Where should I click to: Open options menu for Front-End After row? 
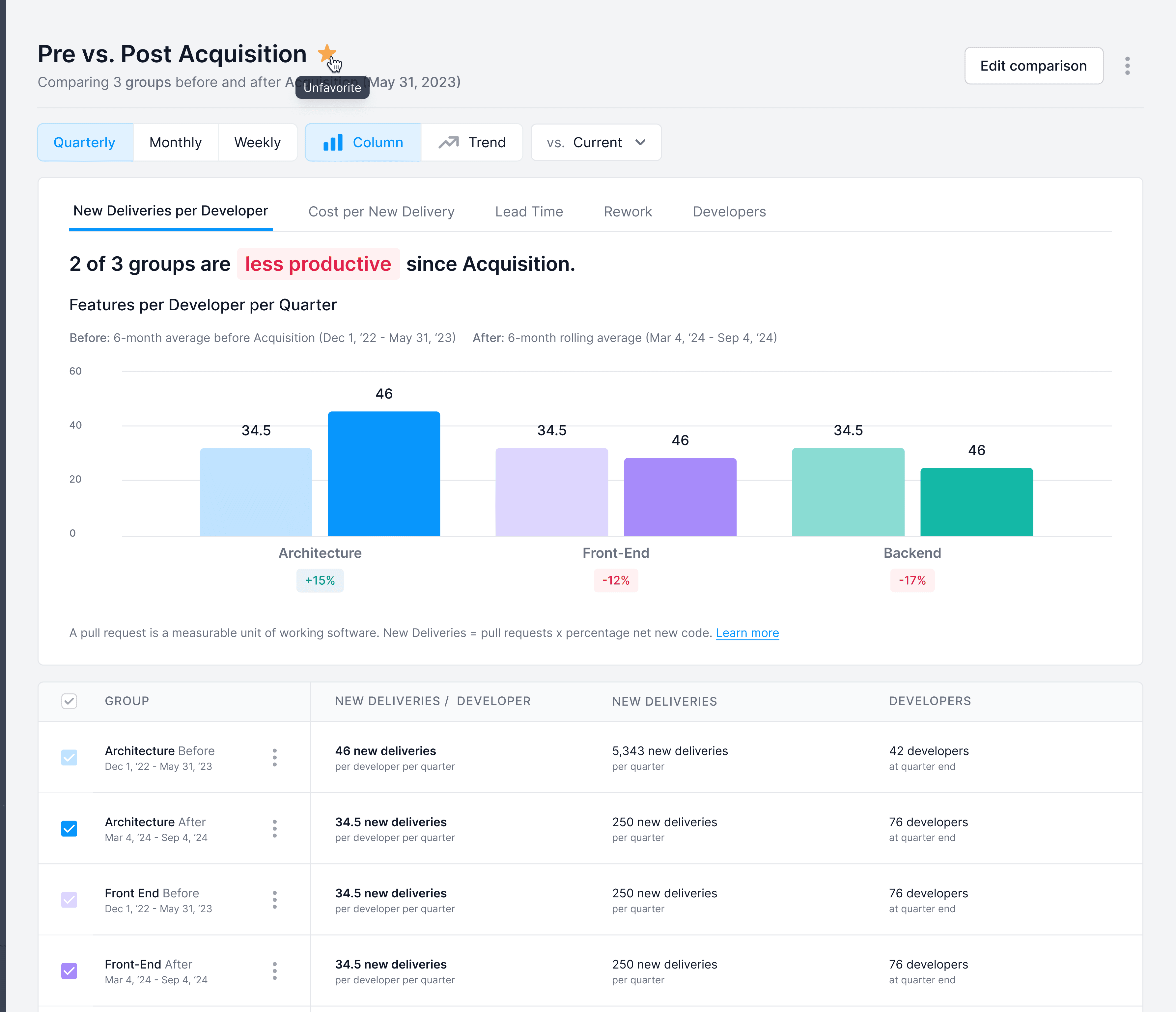[x=275, y=971]
